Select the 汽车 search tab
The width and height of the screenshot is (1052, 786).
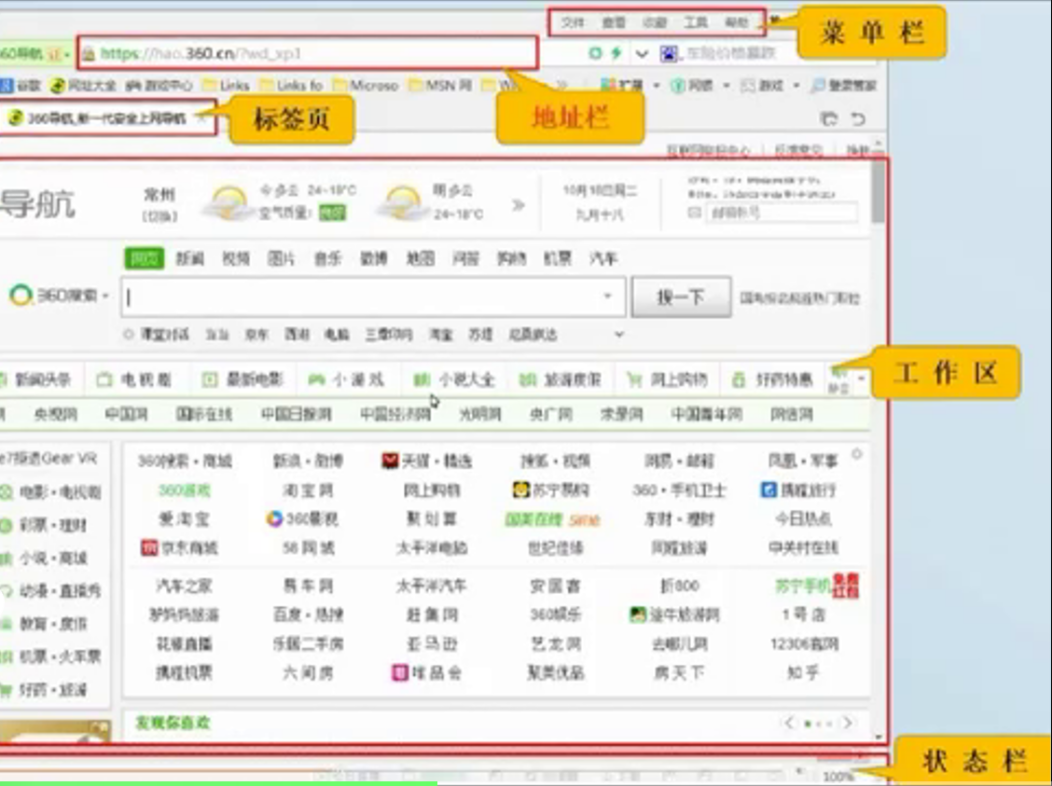[603, 258]
